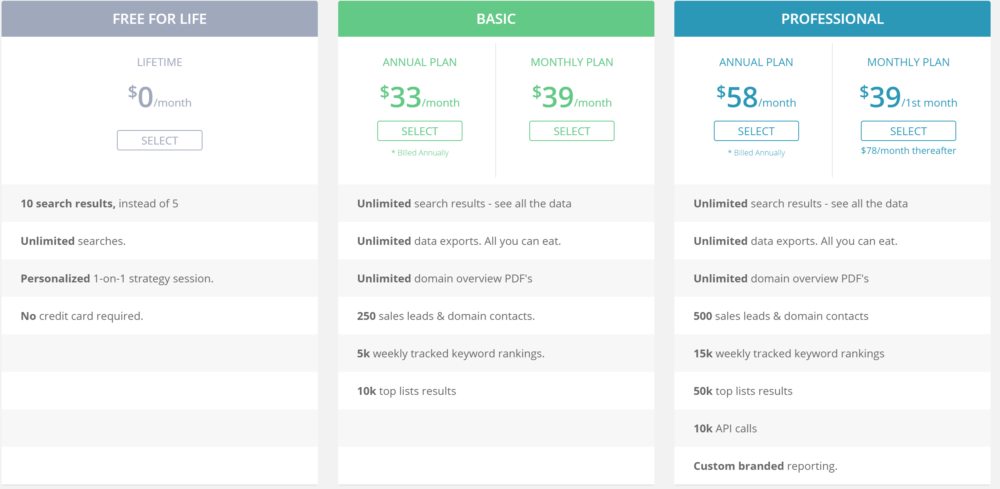Viewport: 1000px width, 489px height.
Task: Click the Professional plan header
Action: (832, 18)
